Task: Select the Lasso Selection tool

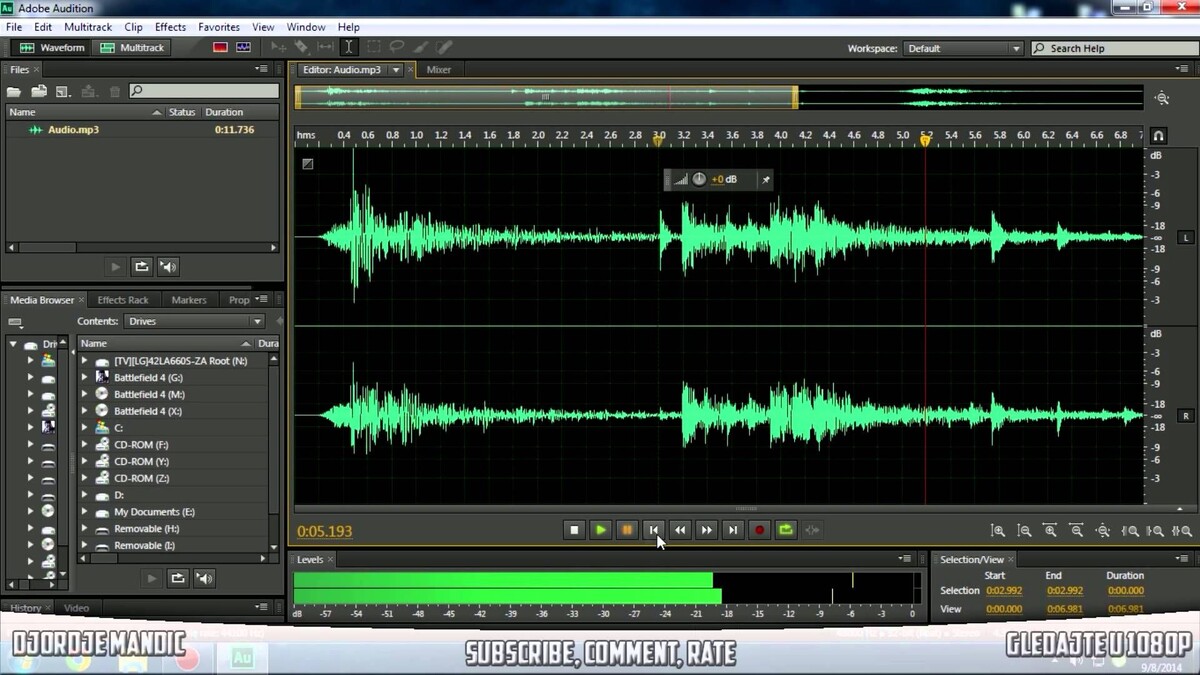Action: [397, 47]
